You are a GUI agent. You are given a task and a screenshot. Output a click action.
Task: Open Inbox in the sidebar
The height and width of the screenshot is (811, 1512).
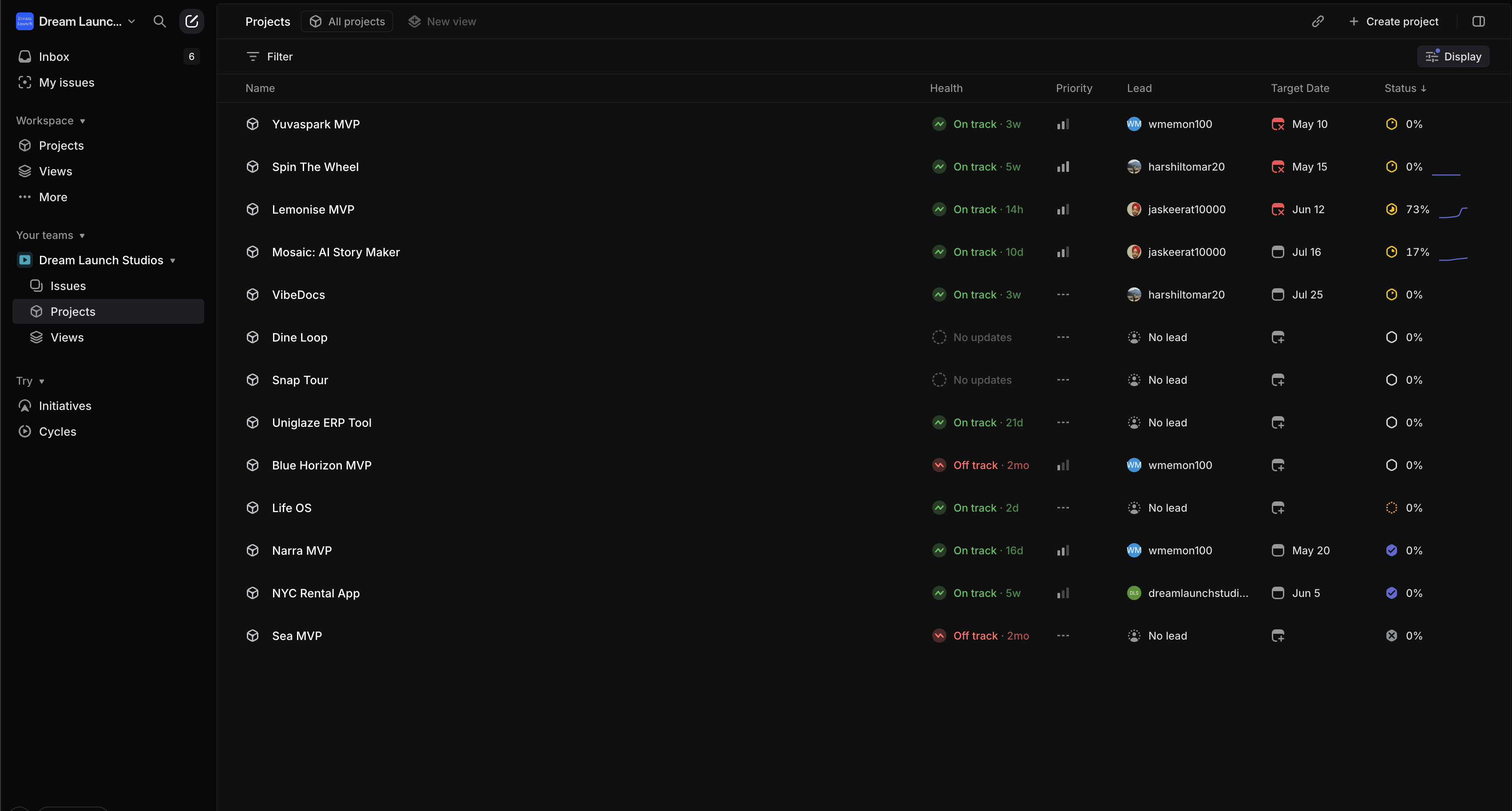[108, 56]
